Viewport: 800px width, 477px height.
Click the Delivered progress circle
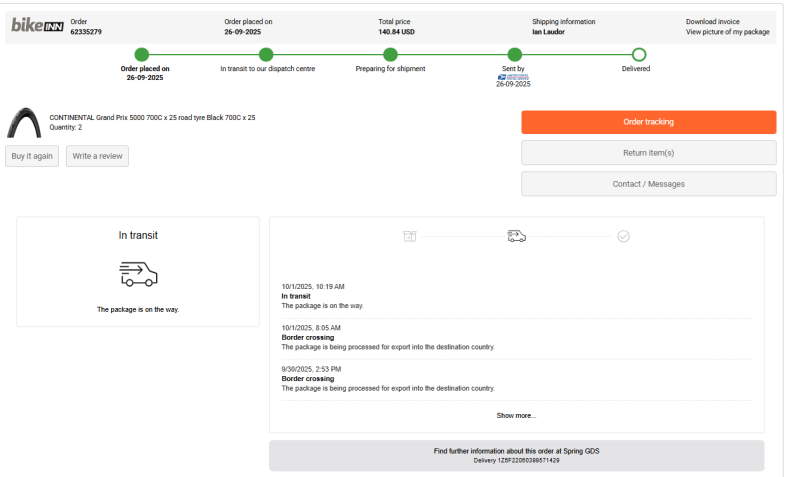[639, 54]
